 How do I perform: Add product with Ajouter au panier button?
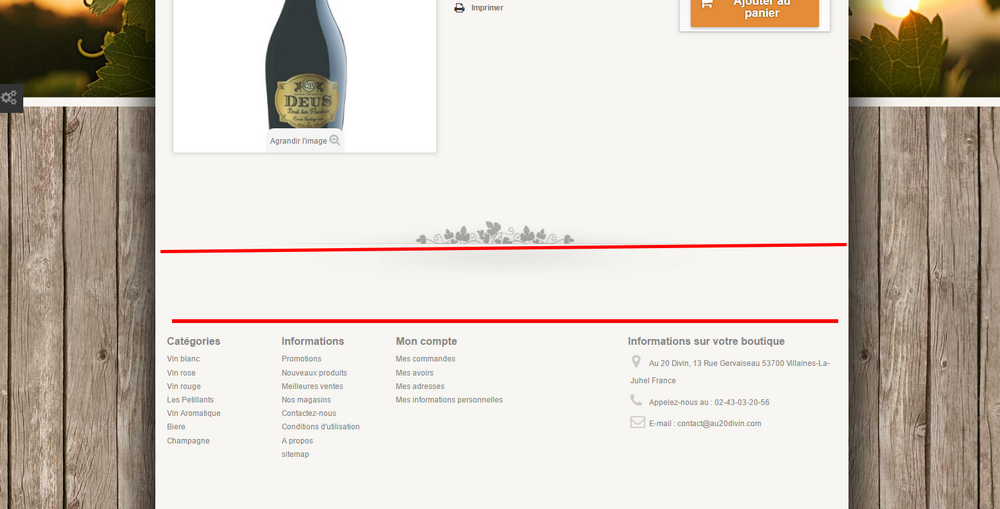coord(754,12)
